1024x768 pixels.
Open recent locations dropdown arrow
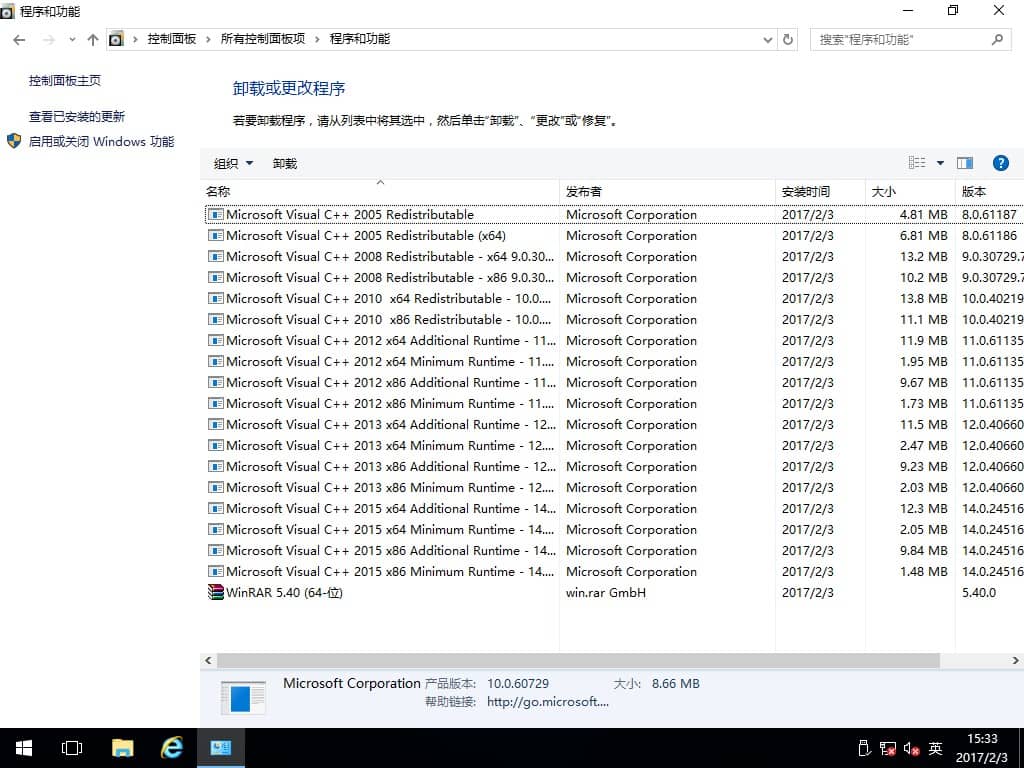click(72, 40)
